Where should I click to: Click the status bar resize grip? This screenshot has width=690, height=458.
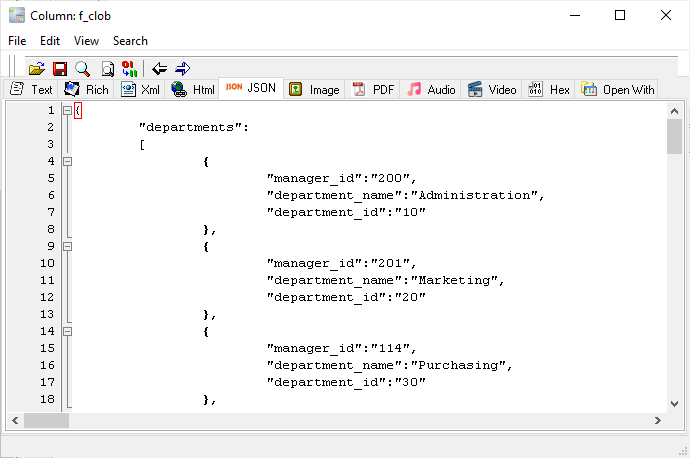pyautogui.click(x=684, y=451)
